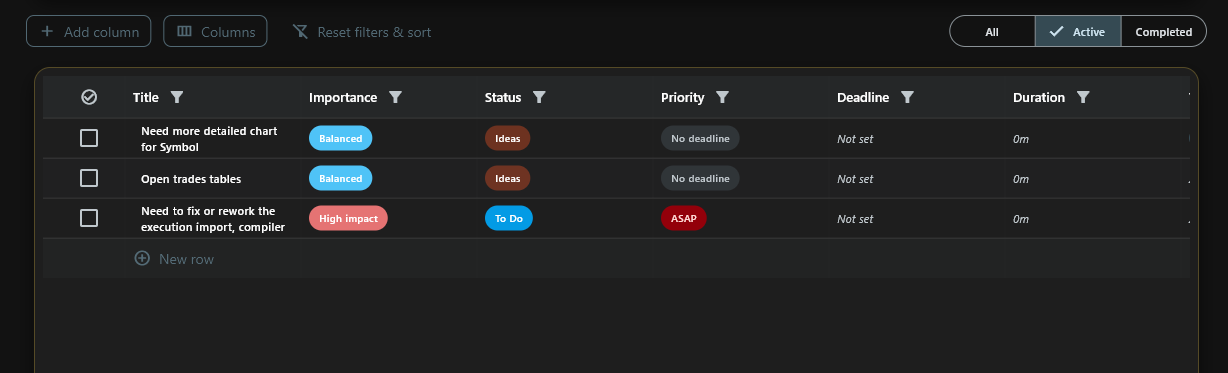
Task: Click the Add column button
Action: pyautogui.click(x=89, y=31)
